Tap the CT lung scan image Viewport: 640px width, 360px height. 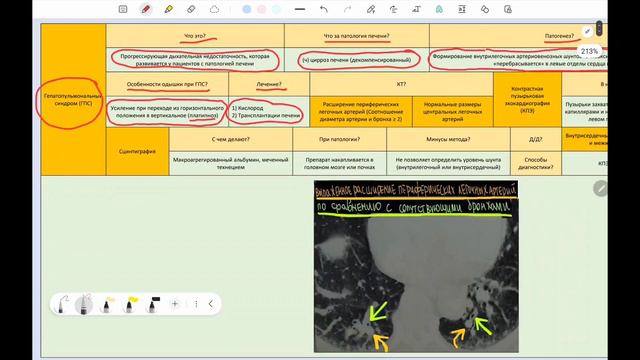click(x=416, y=267)
